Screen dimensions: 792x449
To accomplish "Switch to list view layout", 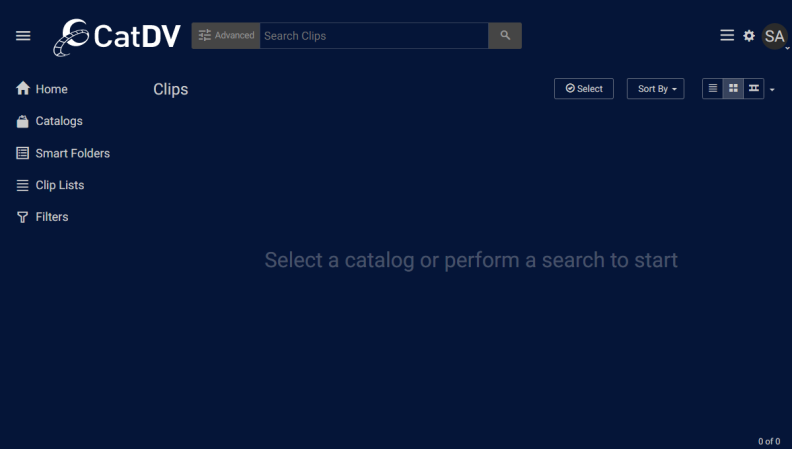I will pos(712,88).
